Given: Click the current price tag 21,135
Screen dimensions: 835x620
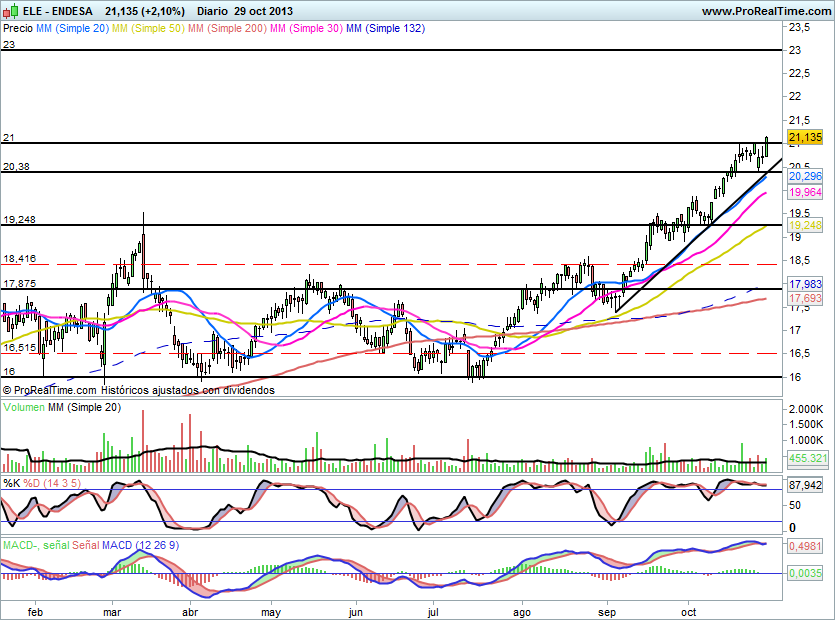Looking at the screenshot, I should pyautogui.click(x=805, y=137).
